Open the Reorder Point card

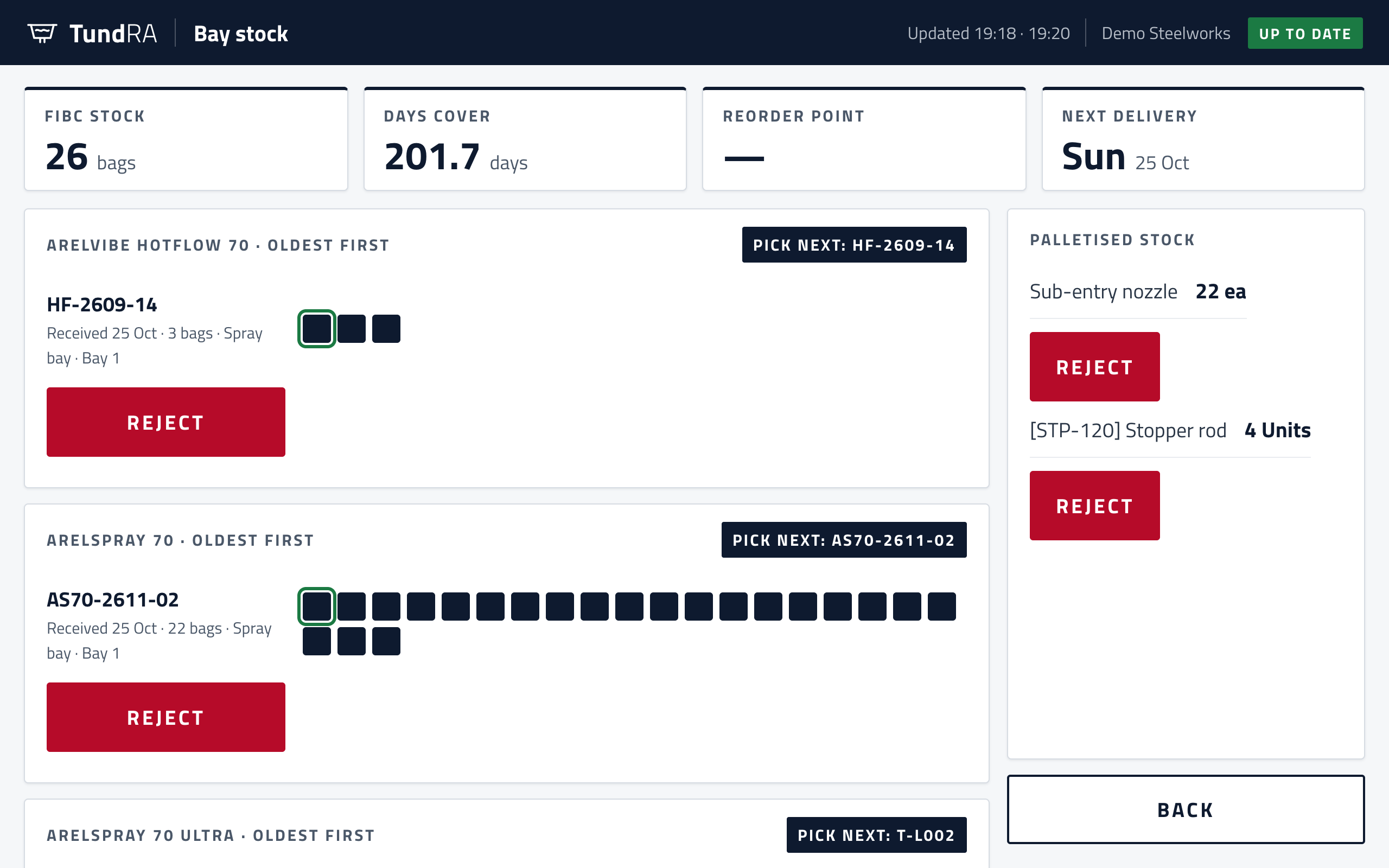click(x=864, y=139)
